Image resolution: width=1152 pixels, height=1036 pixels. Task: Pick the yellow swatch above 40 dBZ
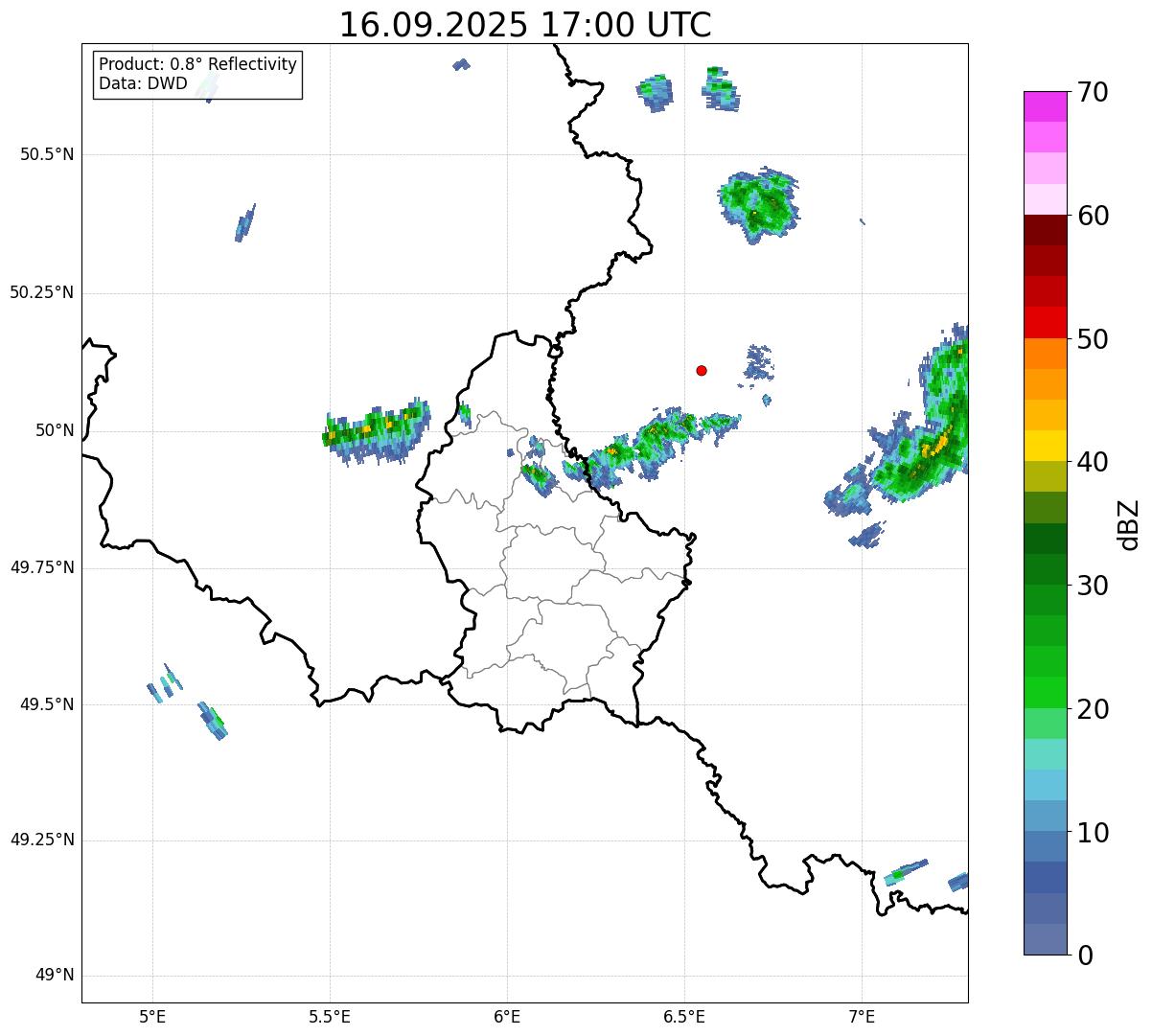click(1045, 446)
